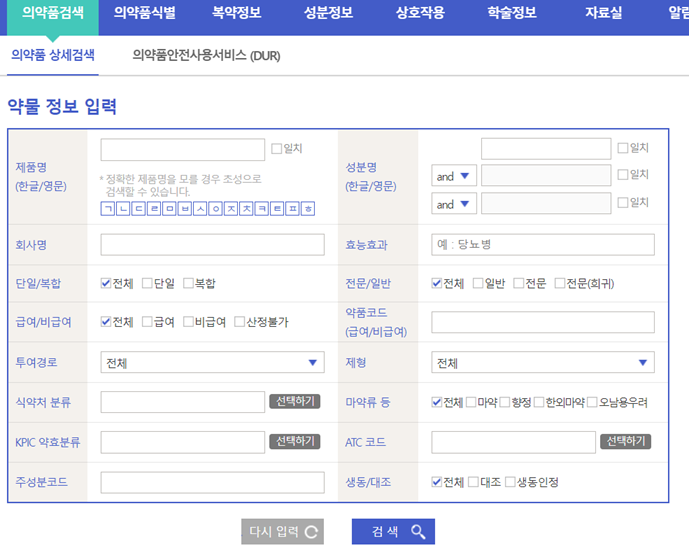Check 일반 under 전문/일반
Image resolution: width=689 pixels, height=555 pixels.
tap(478, 283)
